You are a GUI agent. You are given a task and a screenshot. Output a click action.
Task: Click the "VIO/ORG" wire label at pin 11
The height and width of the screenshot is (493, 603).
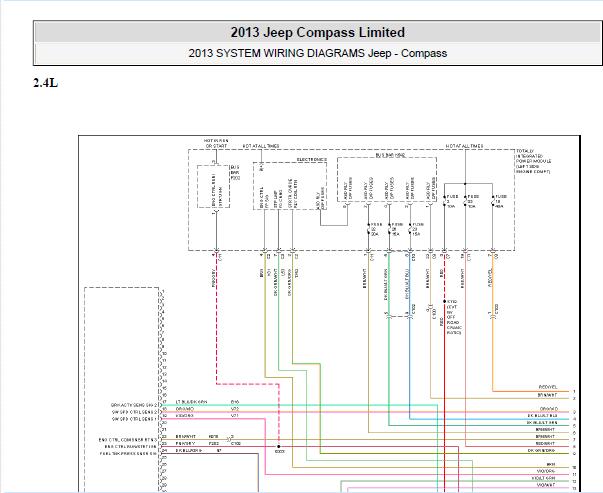coord(546,471)
